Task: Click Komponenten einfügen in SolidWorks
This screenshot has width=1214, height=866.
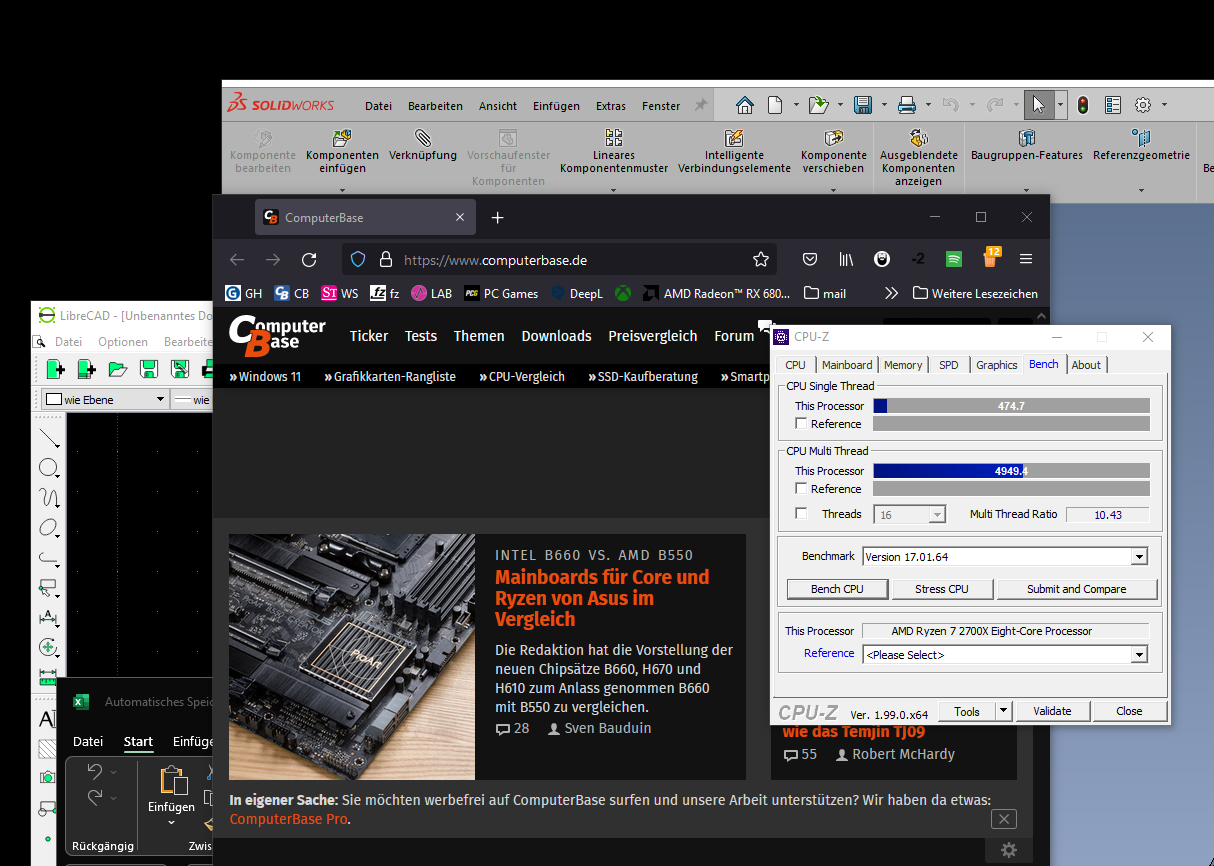Action: pyautogui.click(x=342, y=151)
